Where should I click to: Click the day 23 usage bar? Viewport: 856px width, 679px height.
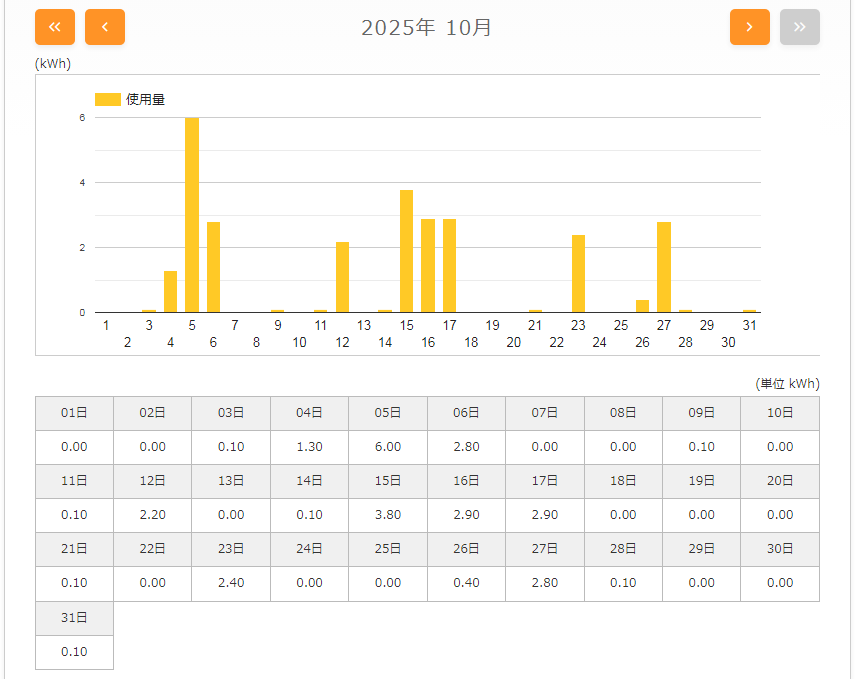pos(578,274)
